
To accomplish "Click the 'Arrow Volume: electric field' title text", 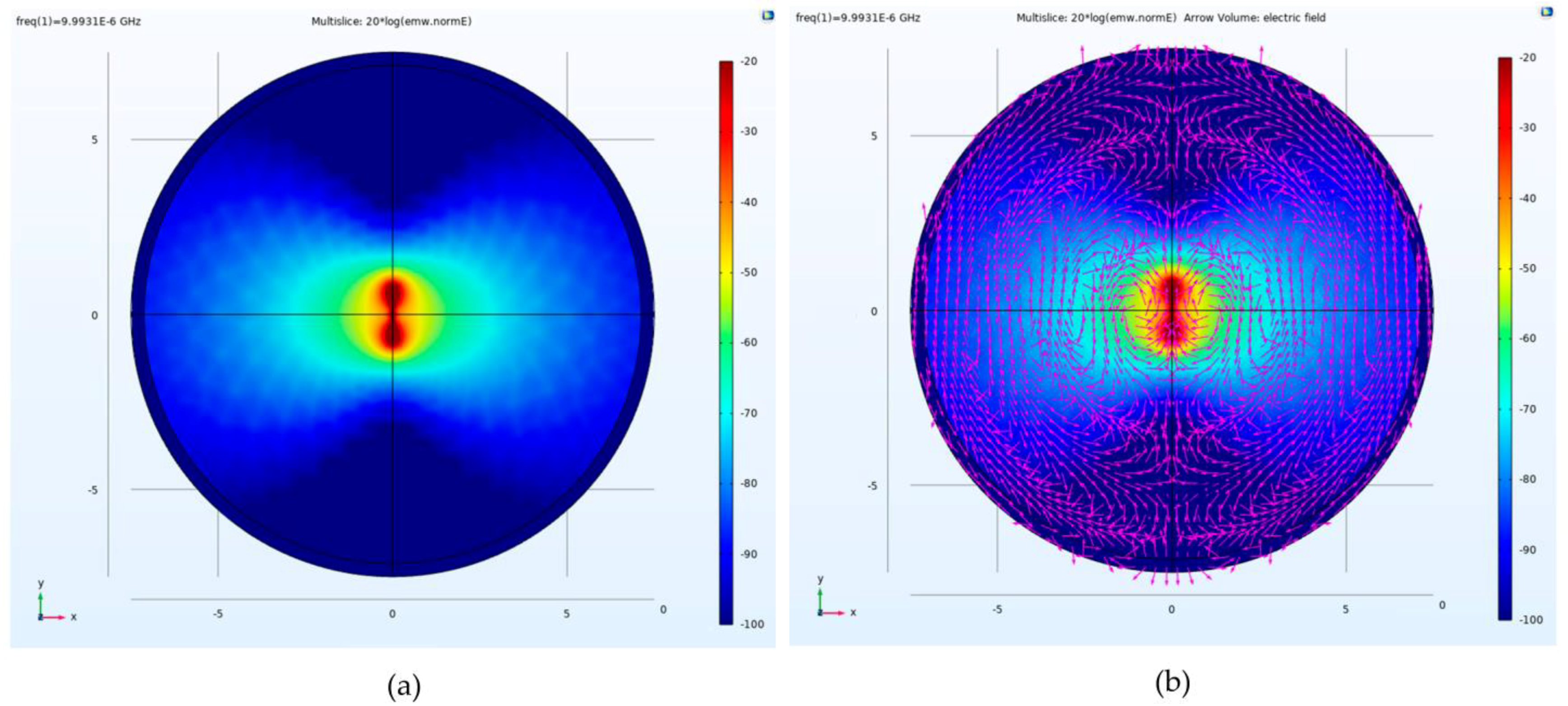I will coord(1254,18).
